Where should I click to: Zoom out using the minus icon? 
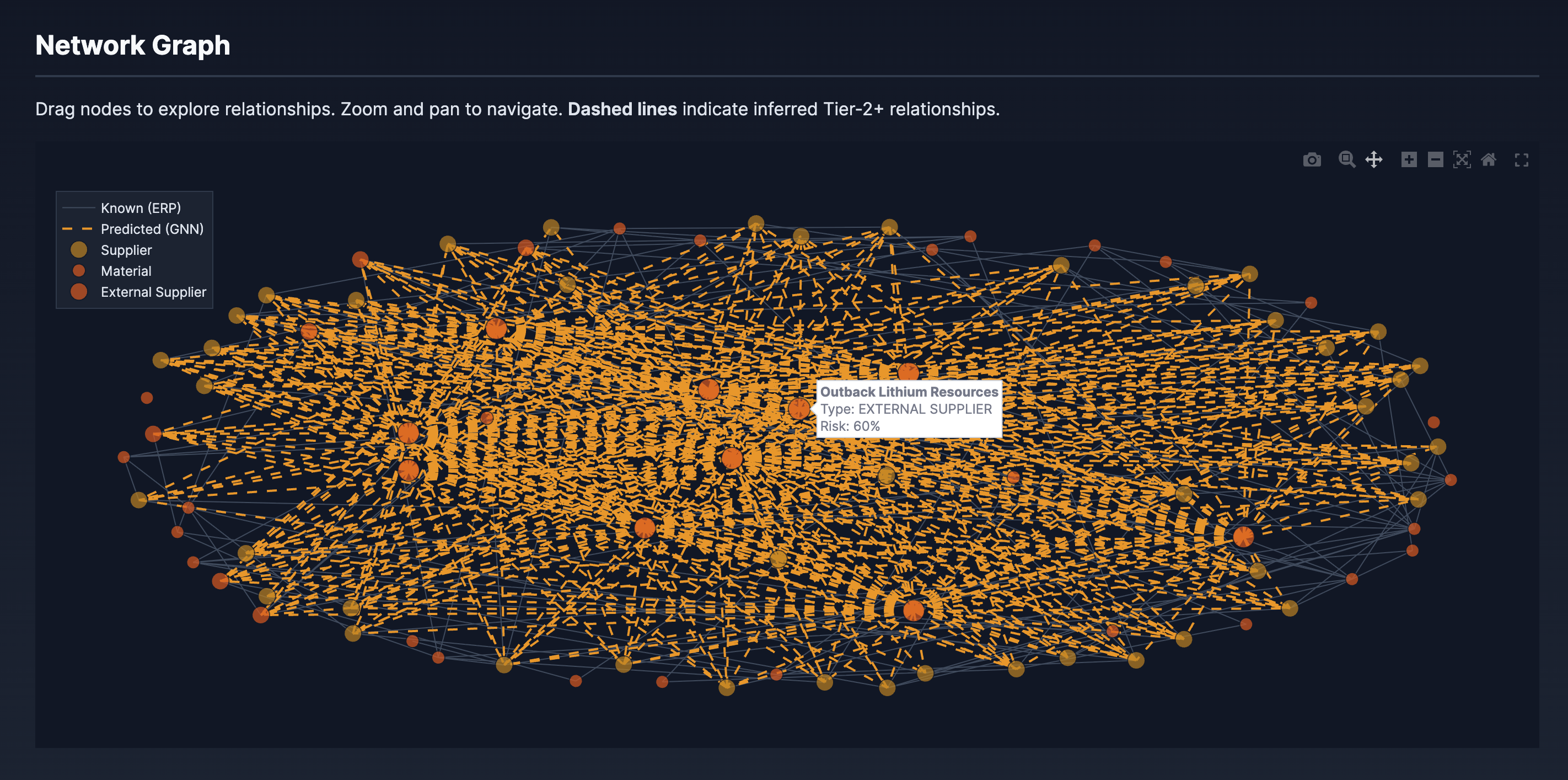pos(1435,160)
